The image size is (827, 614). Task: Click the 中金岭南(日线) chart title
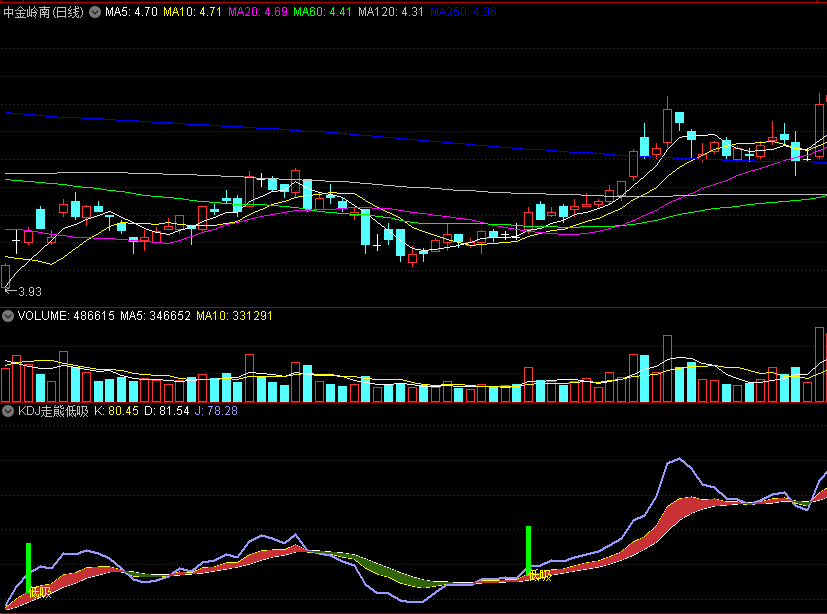(x=43, y=12)
